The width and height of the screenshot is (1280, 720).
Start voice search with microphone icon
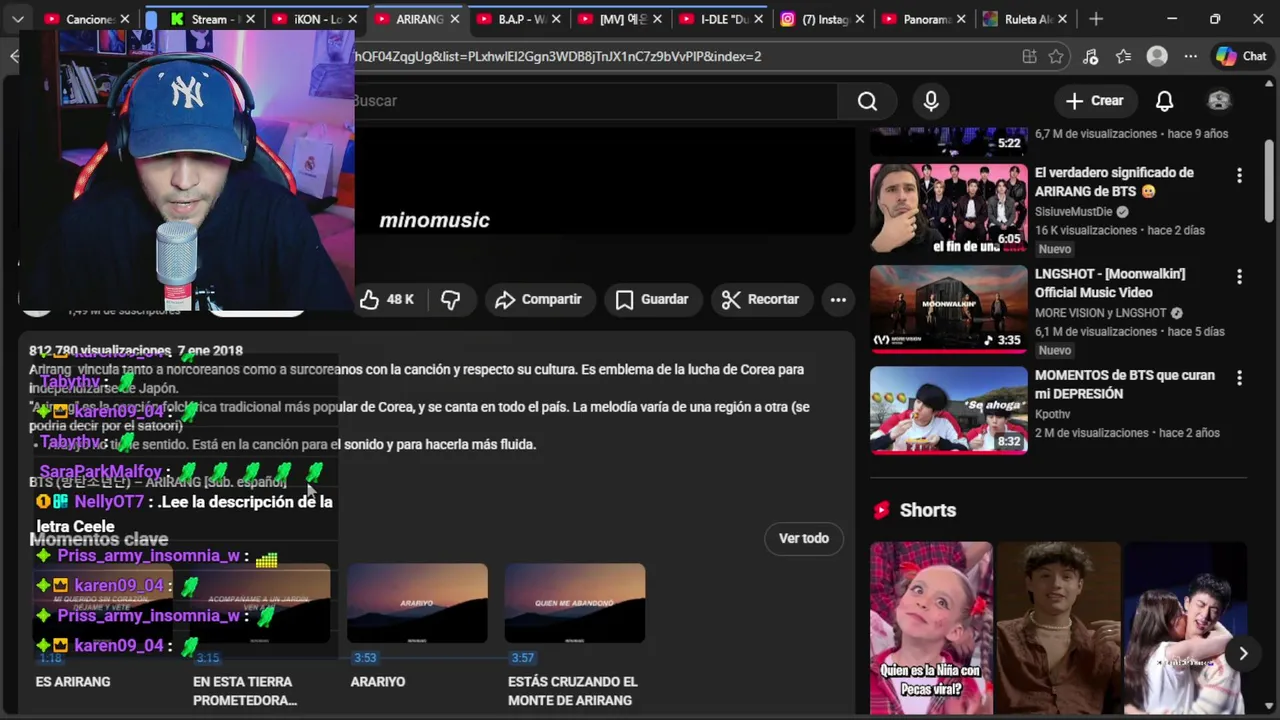tap(931, 101)
